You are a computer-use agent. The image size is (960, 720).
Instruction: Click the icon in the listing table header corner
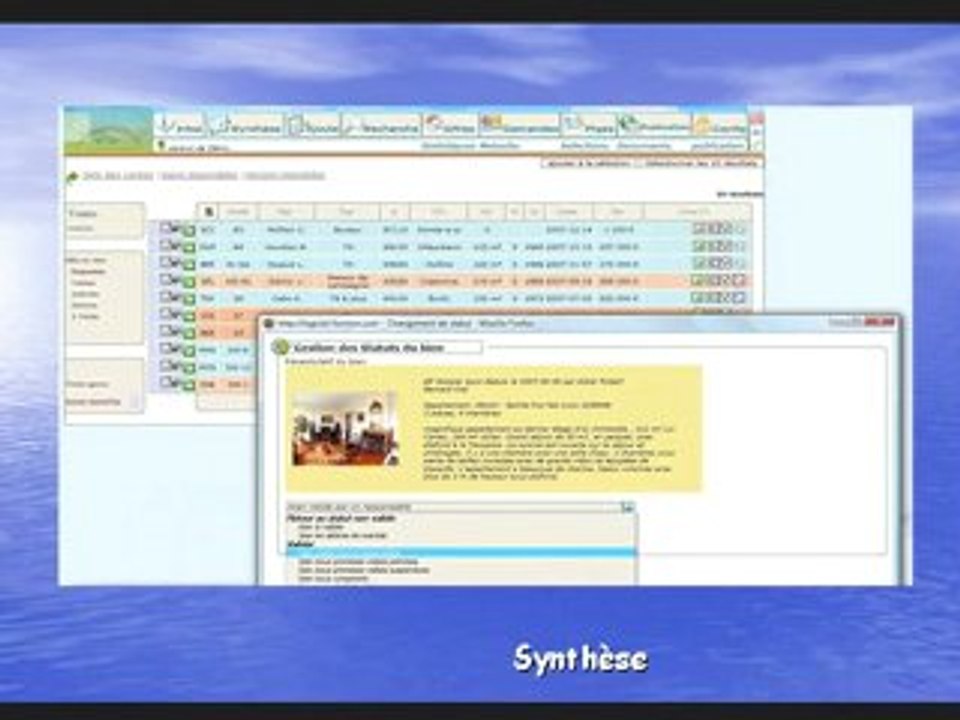tap(209, 212)
